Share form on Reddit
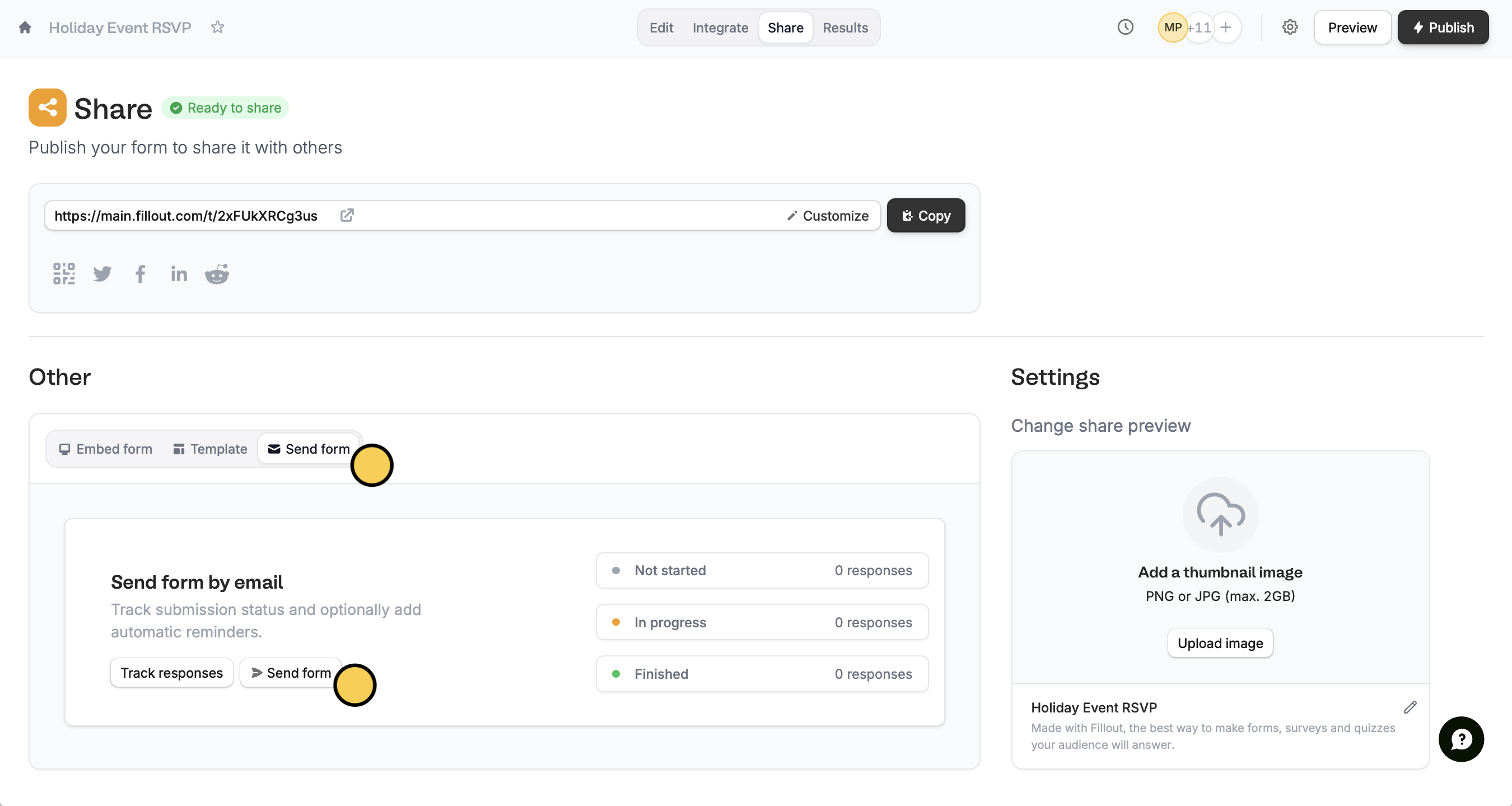 (x=217, y=273)
